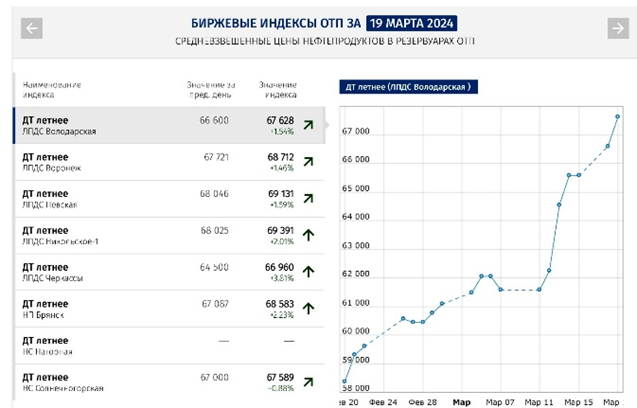637x408 pixels.
Task: Choose the ЛПДС Никольское-1 index
Action: point(150,235)
